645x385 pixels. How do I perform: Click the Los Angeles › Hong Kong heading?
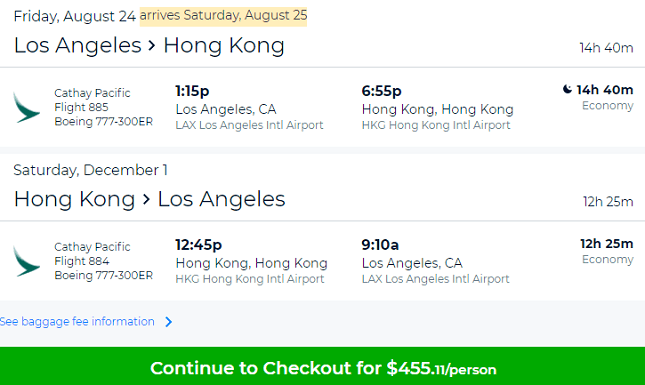click(149, 45)
